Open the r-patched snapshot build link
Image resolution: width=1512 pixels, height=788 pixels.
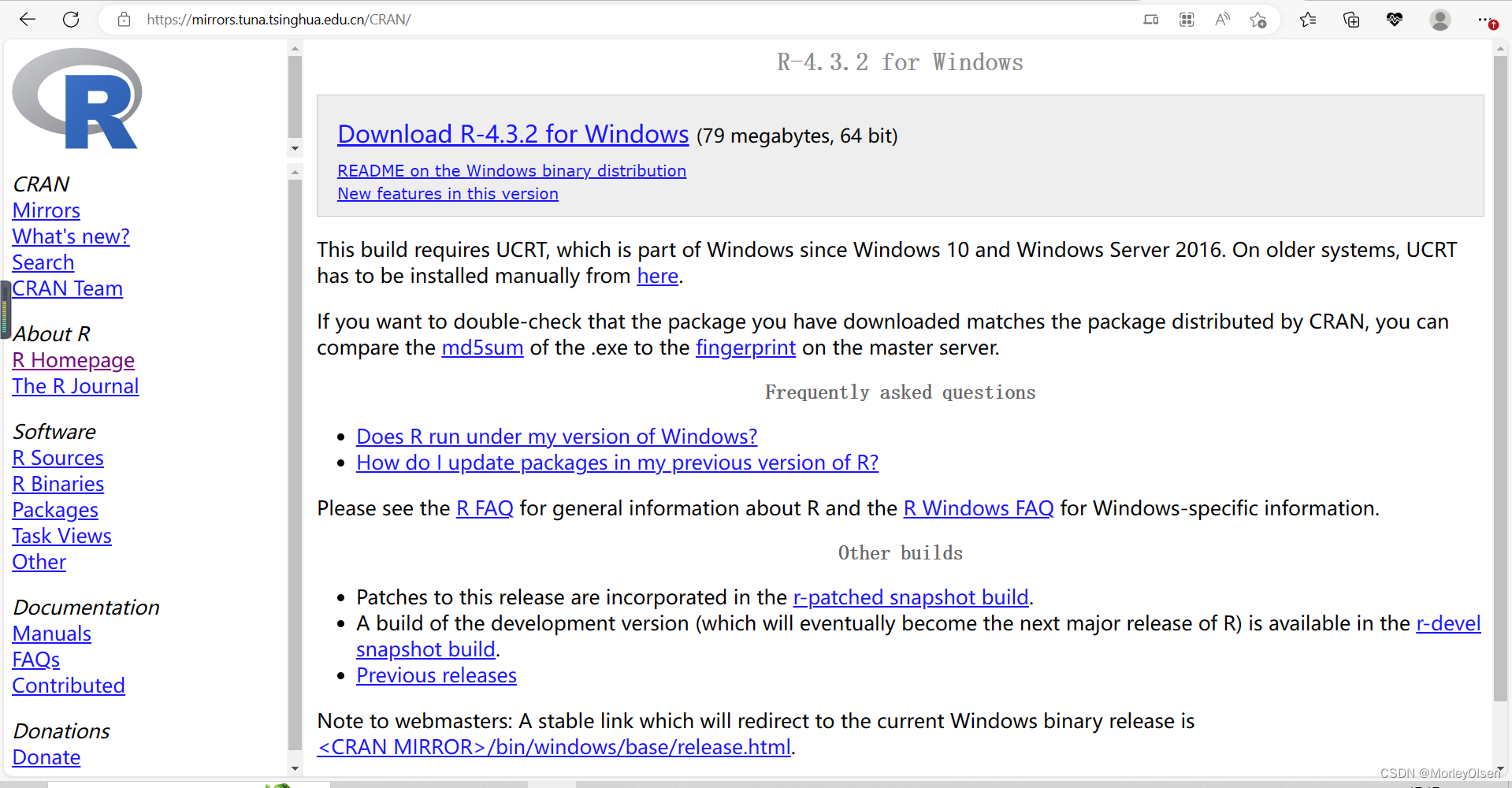[911, 597]
